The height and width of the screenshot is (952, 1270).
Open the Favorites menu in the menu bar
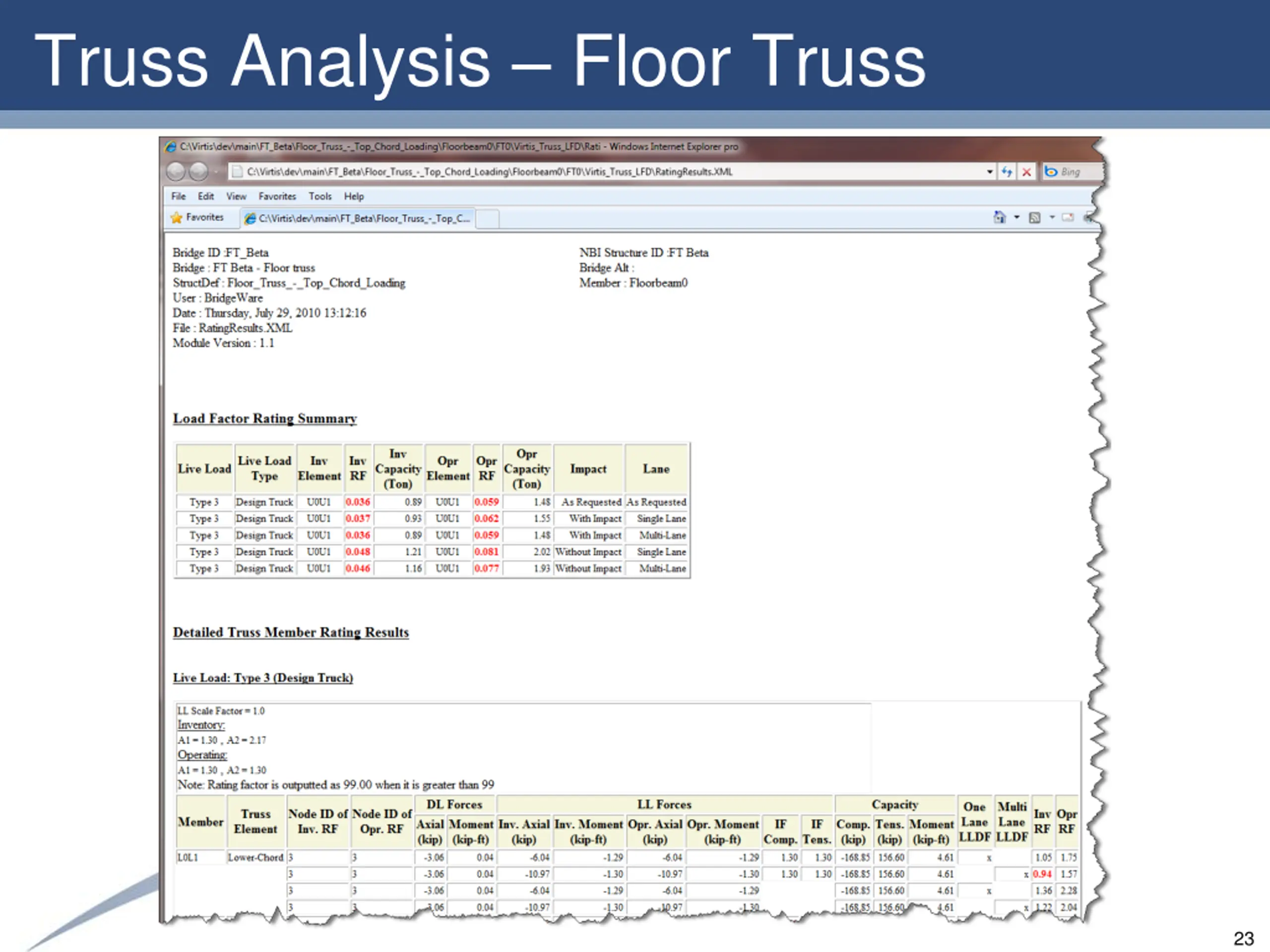[x=277, y=196]
